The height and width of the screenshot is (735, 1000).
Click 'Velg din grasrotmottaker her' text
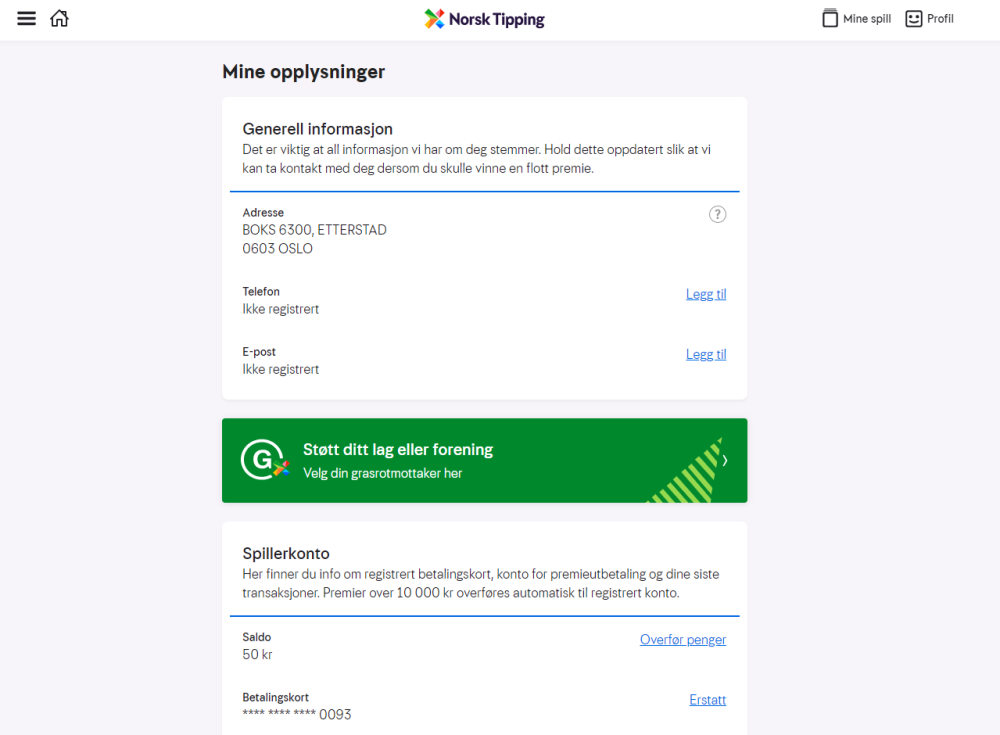[x=382, y=473]
